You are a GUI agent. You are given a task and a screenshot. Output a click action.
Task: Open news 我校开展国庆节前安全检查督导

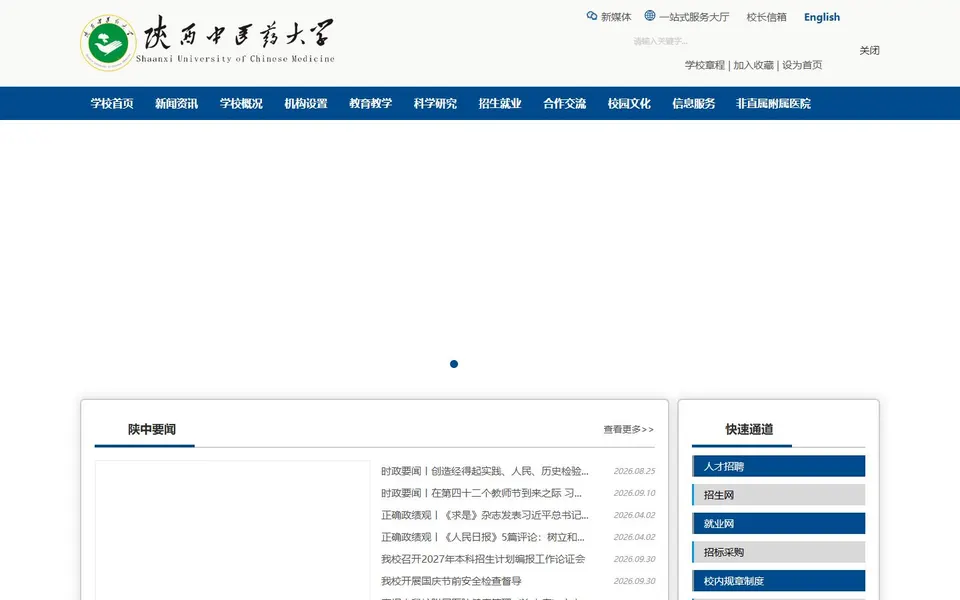pos(451,581)
